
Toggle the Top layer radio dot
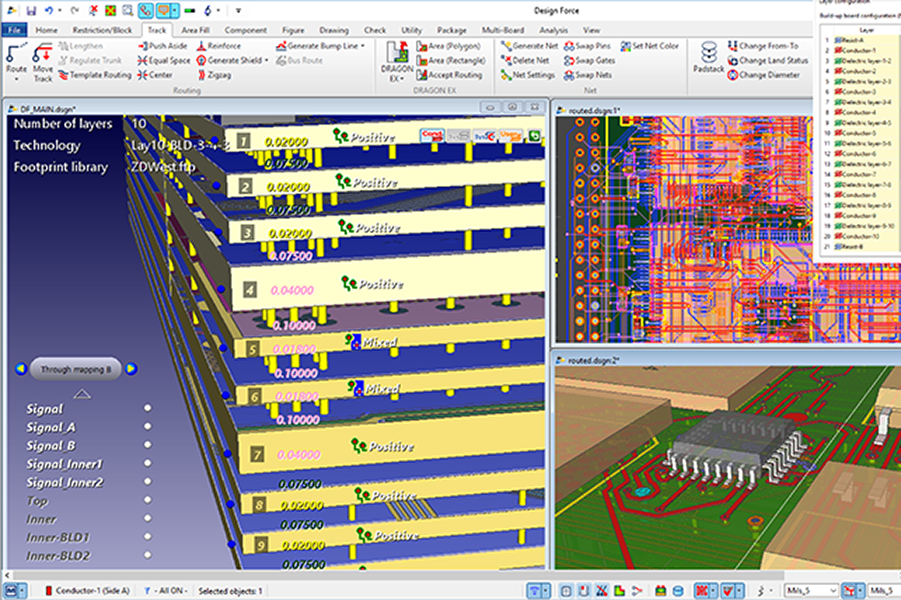click(148, 501)
